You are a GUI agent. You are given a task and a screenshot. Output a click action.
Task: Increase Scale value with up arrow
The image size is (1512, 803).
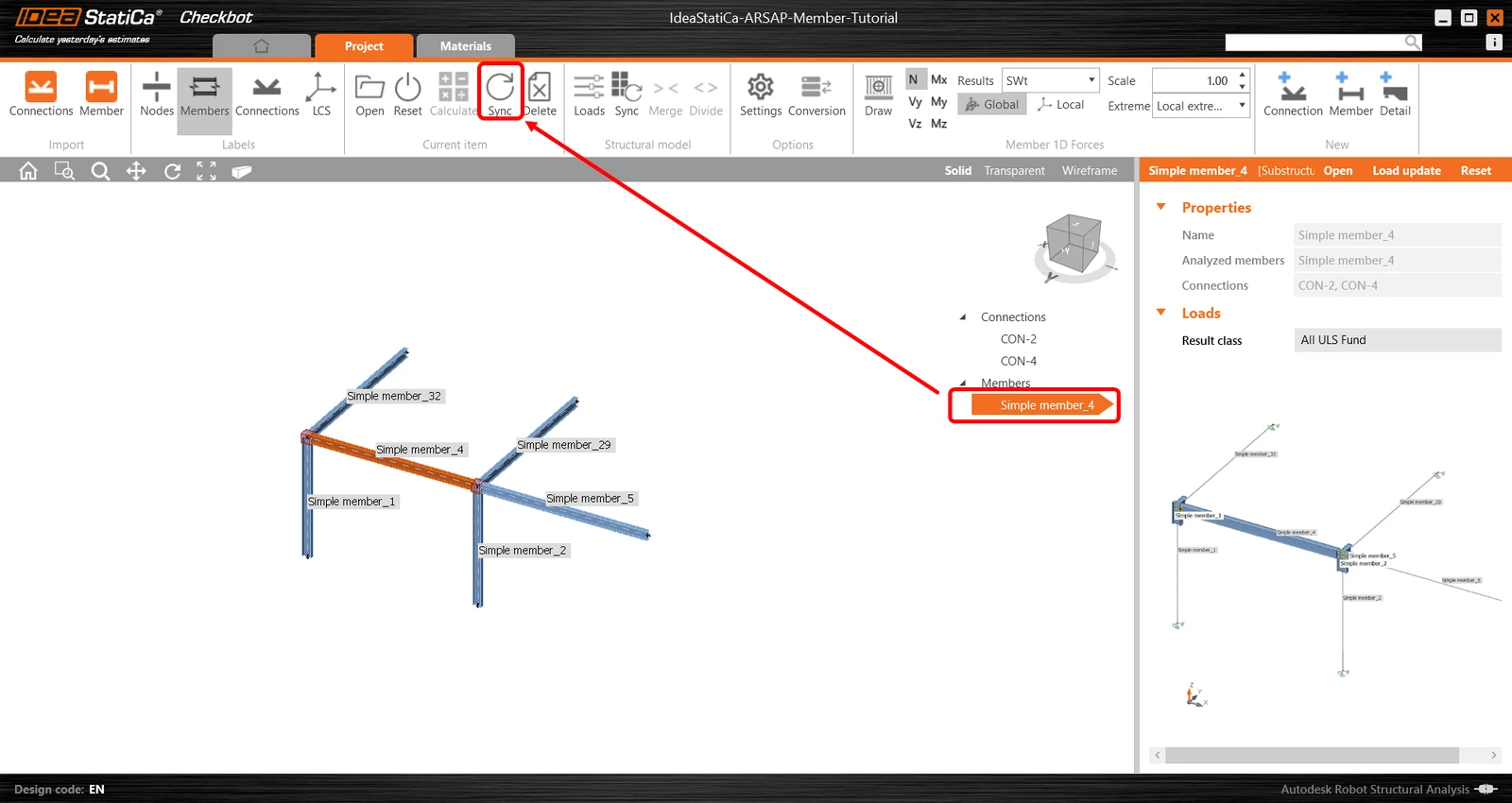1243,75
